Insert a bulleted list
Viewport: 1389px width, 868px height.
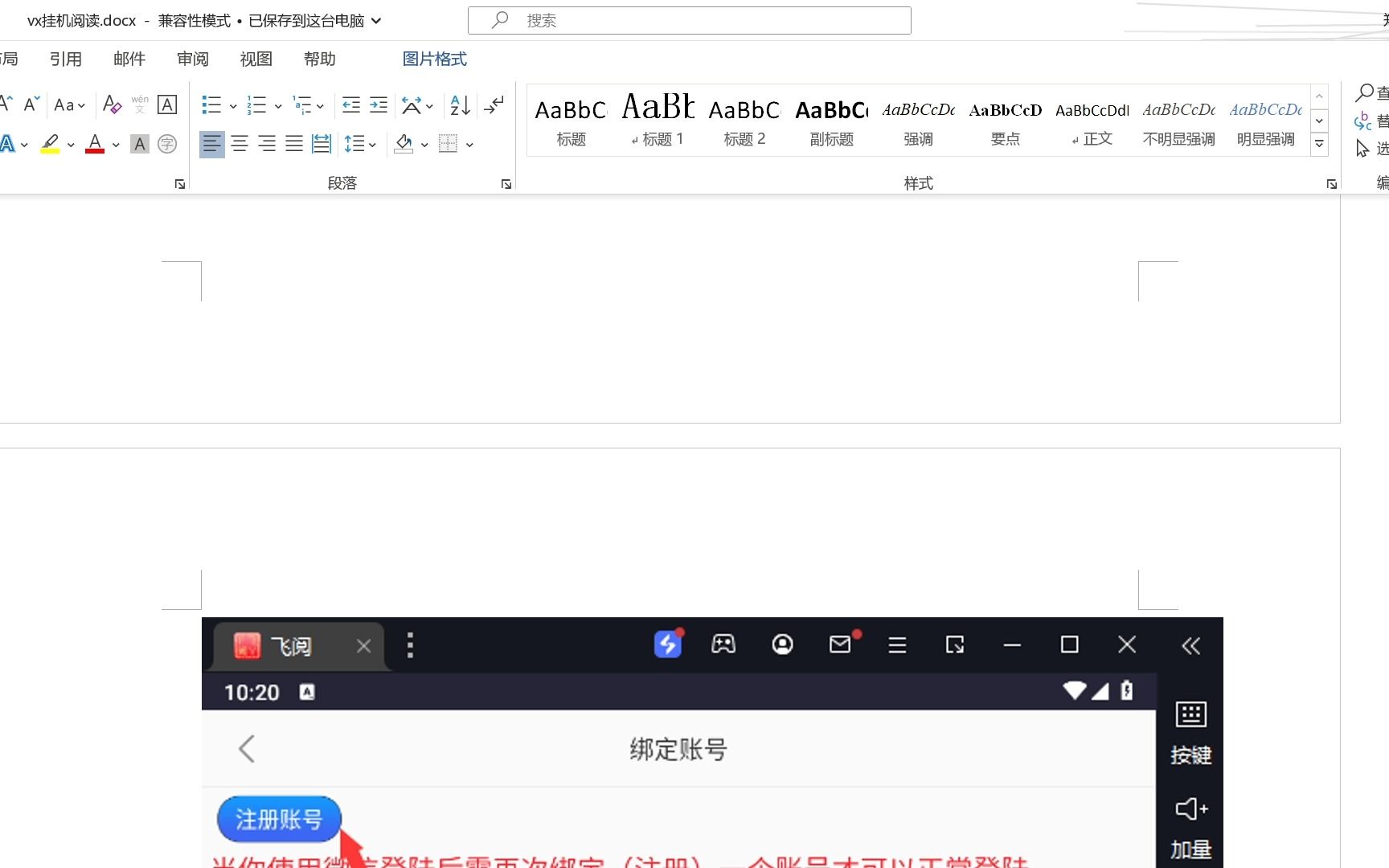[211, 104]
